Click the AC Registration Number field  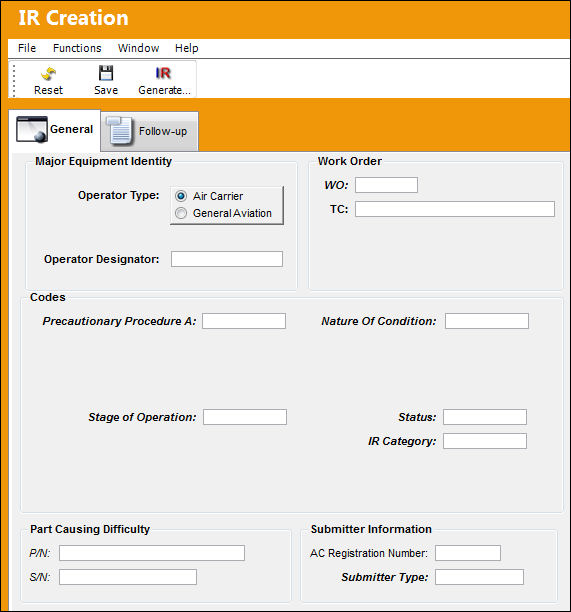(468, 553)
